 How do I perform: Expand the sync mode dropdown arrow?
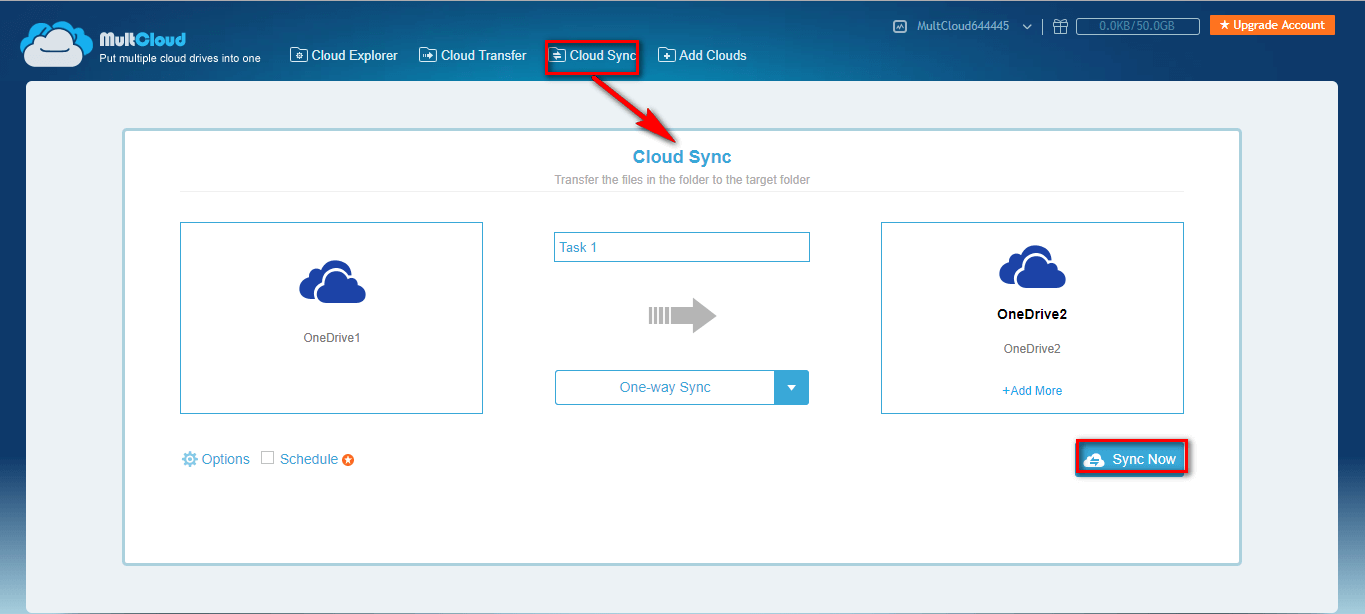click(791, 388)
